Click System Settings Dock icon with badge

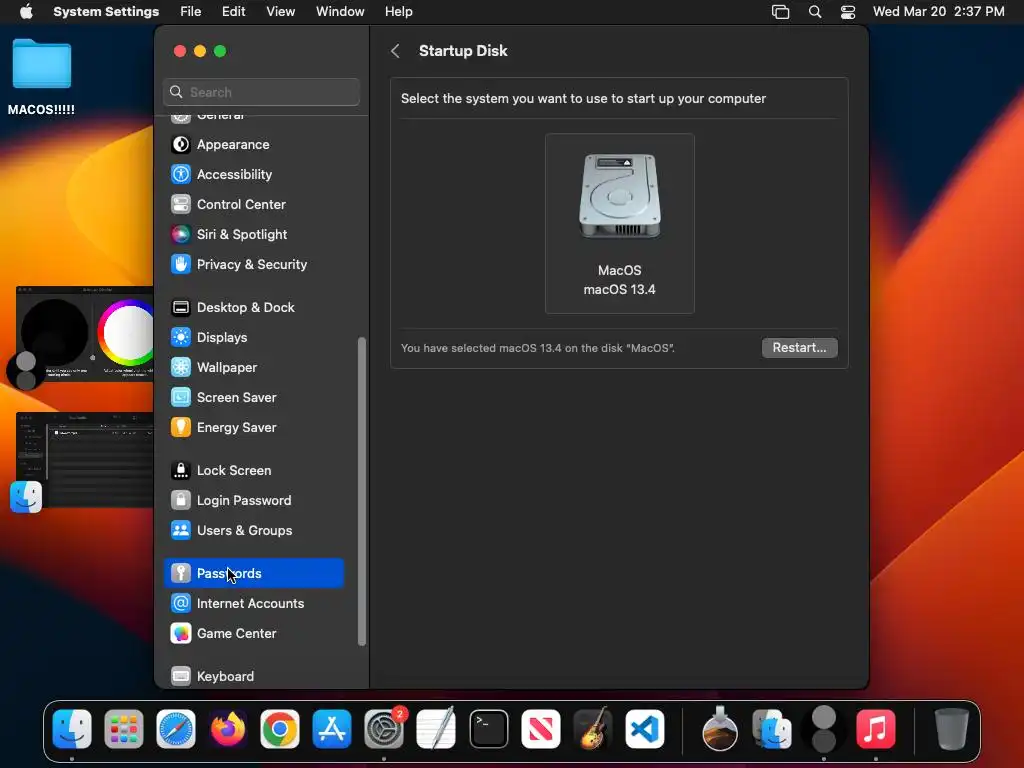click(x=384, y=729)
